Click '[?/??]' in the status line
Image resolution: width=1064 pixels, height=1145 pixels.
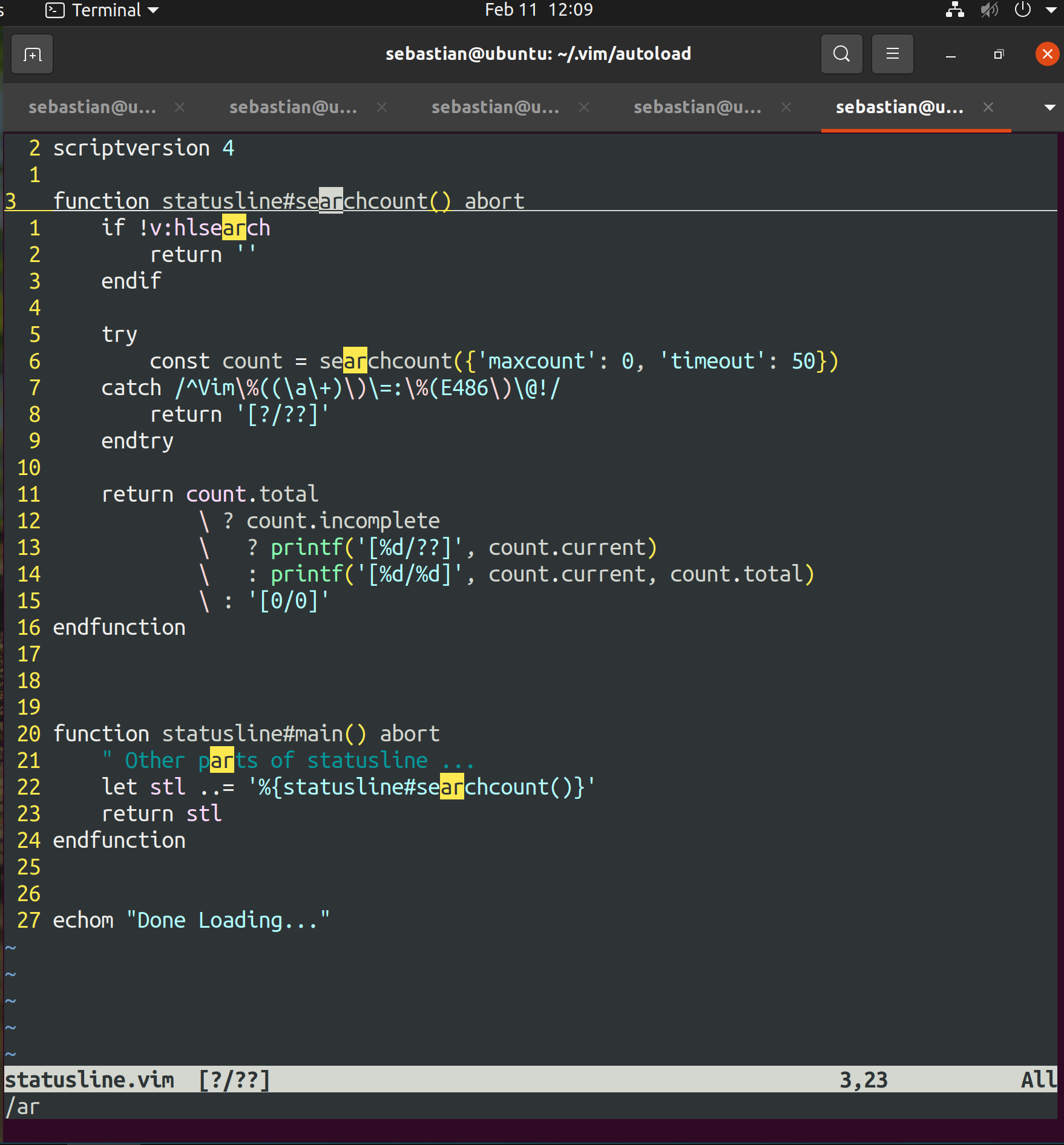point(234,1080)
